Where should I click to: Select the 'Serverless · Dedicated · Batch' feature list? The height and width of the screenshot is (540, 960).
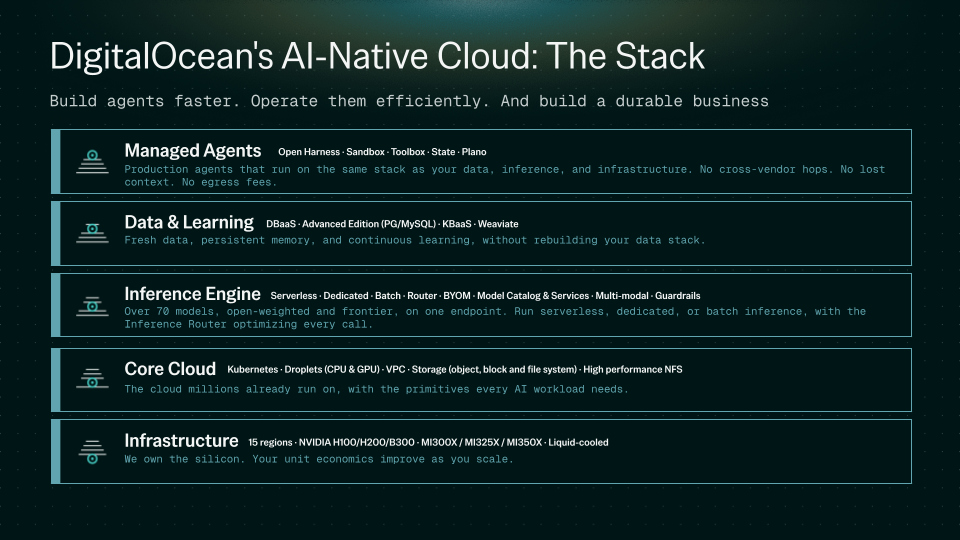coord(485,296)
